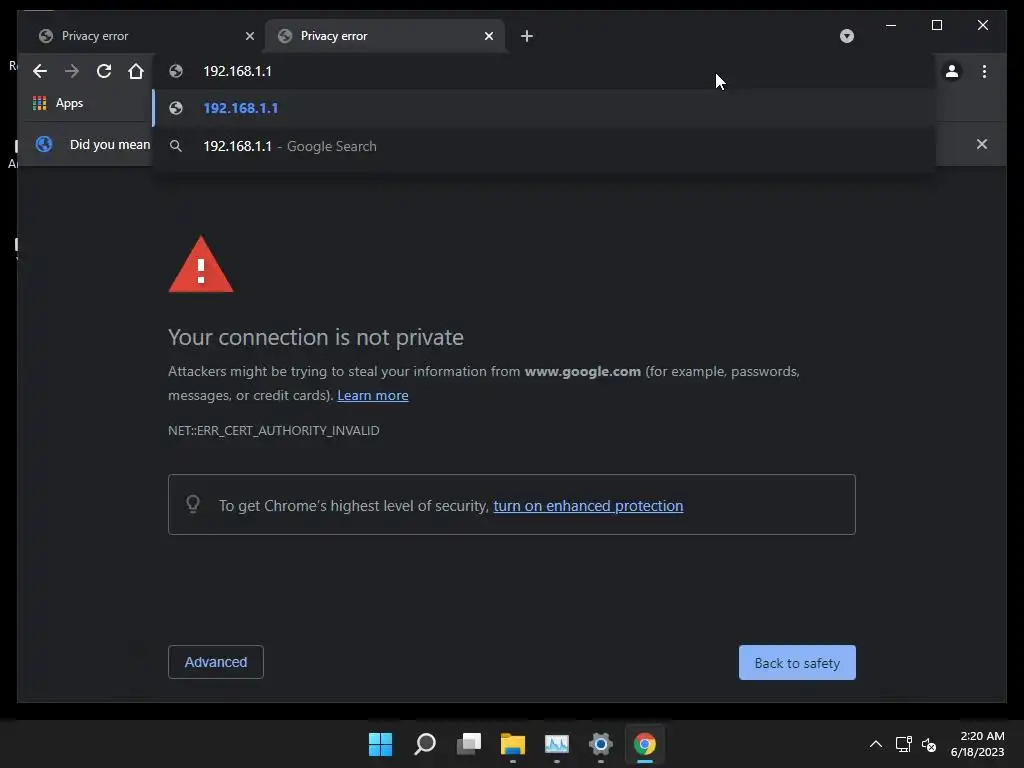
Task: Open the tab search dropdown arrow
Action: [846, 36]
